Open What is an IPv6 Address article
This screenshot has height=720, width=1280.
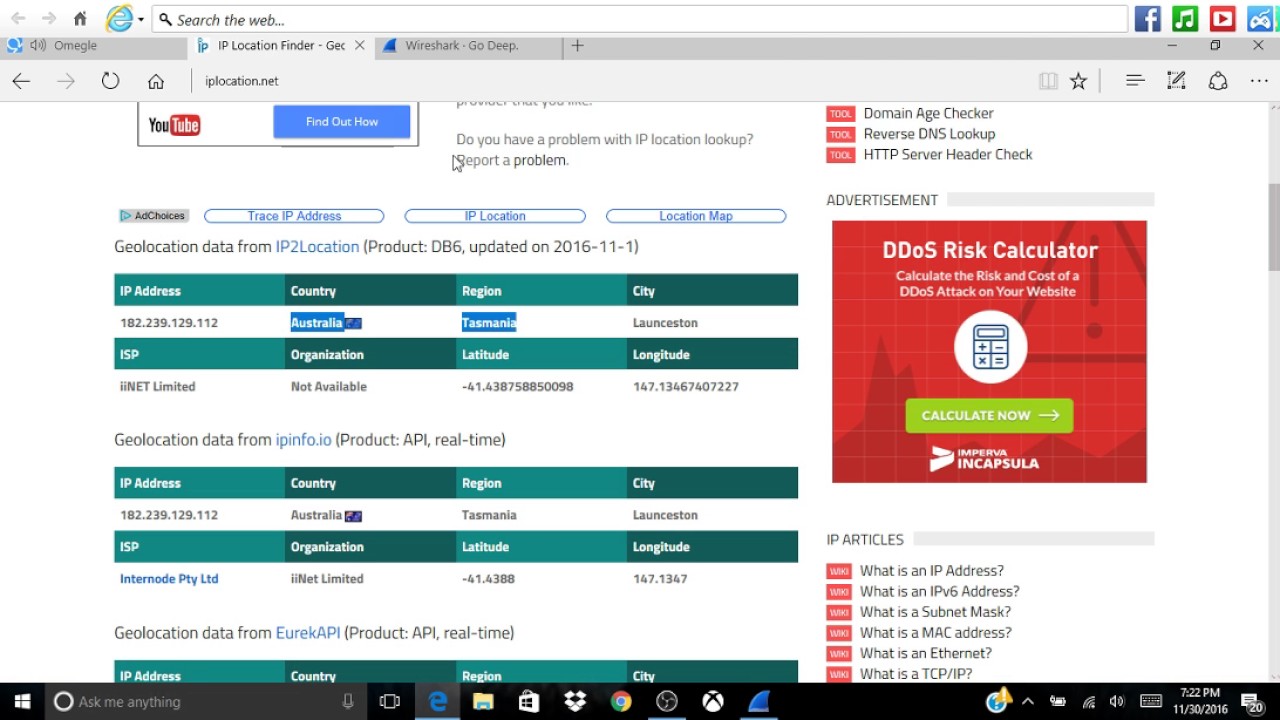940,591
